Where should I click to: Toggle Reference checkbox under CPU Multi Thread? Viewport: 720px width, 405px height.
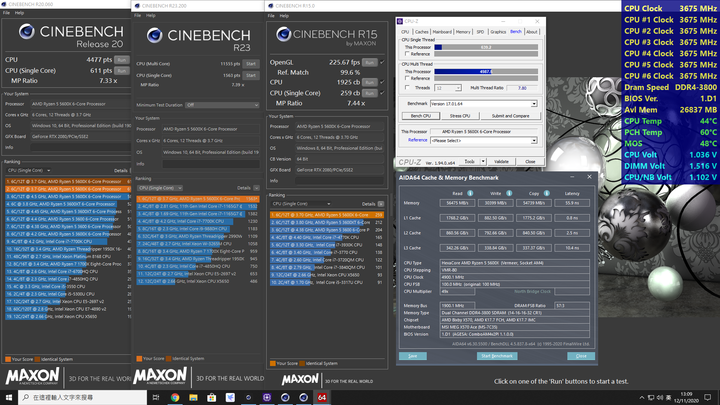coord(407,78)
